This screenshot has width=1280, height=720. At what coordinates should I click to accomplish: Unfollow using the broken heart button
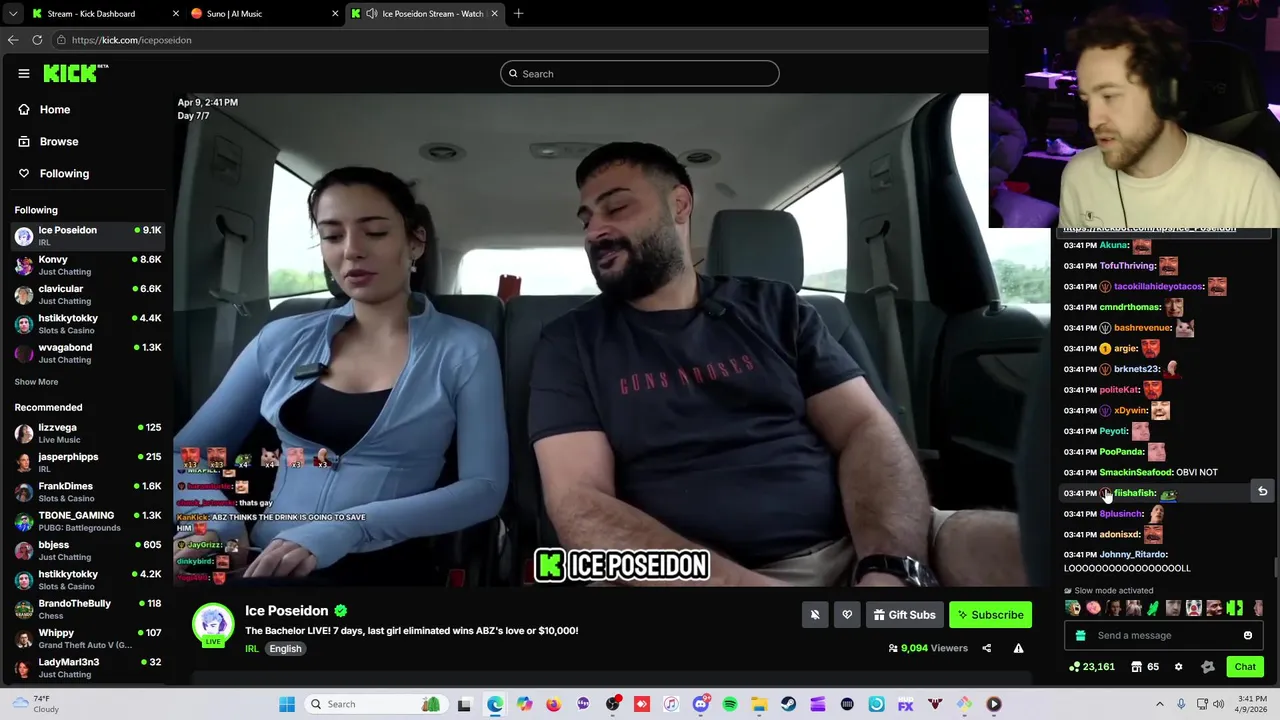pos(847,615)
